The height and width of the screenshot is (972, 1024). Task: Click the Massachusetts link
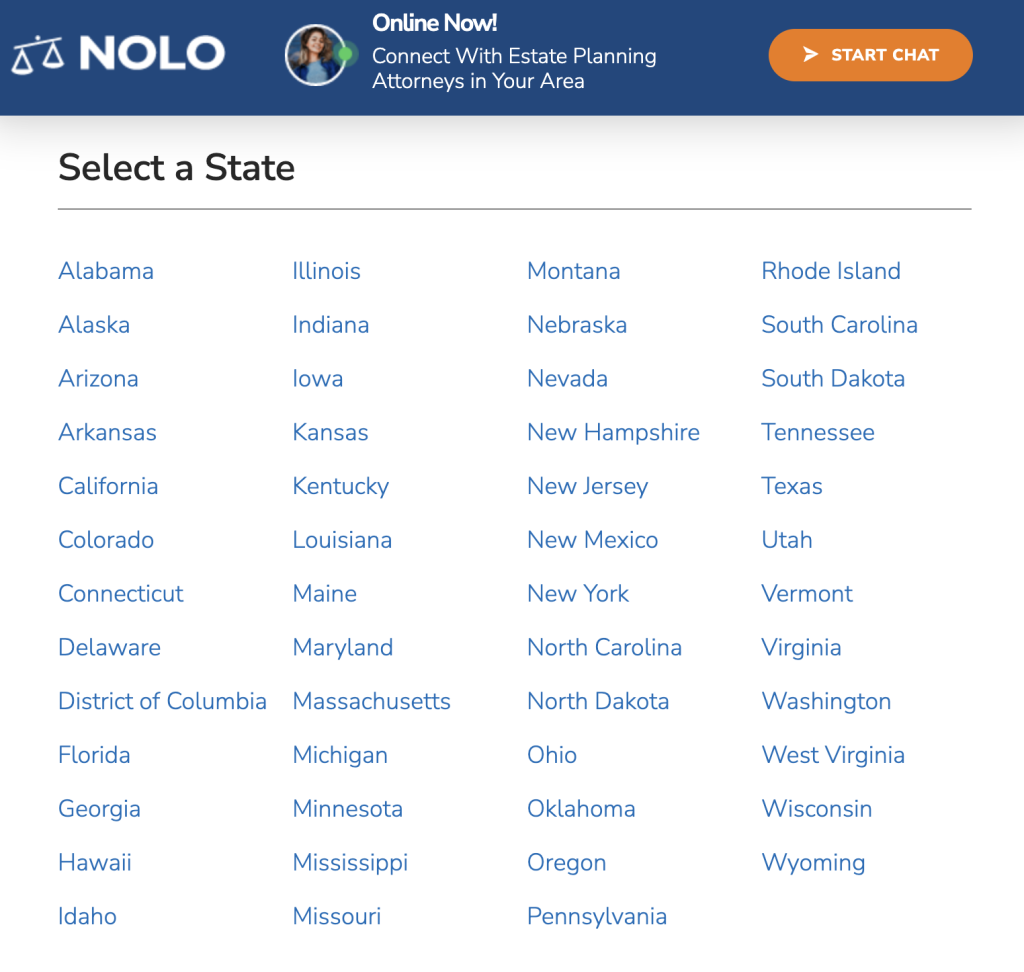[371, 701]
